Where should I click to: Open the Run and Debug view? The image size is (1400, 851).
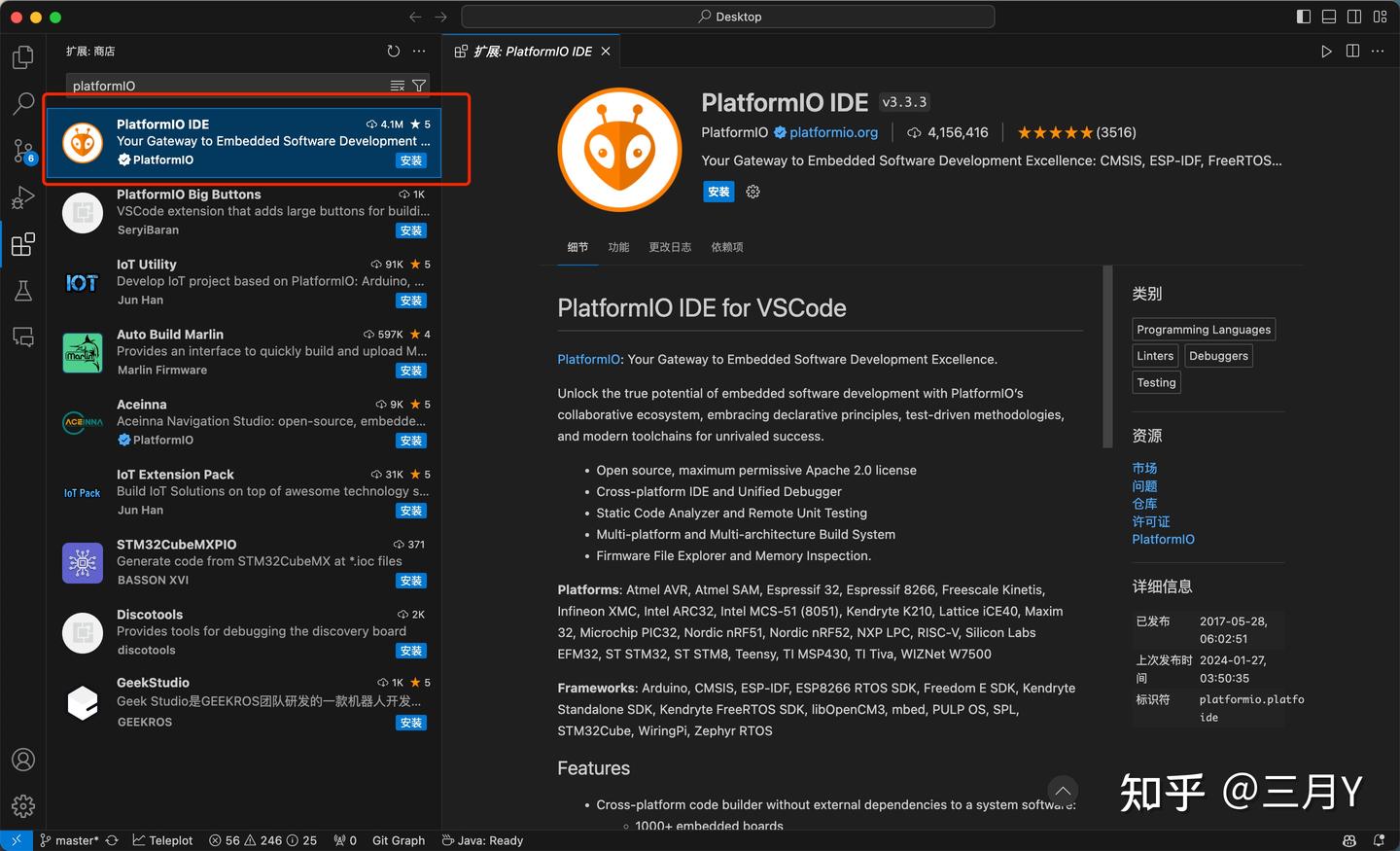(22, 197)
